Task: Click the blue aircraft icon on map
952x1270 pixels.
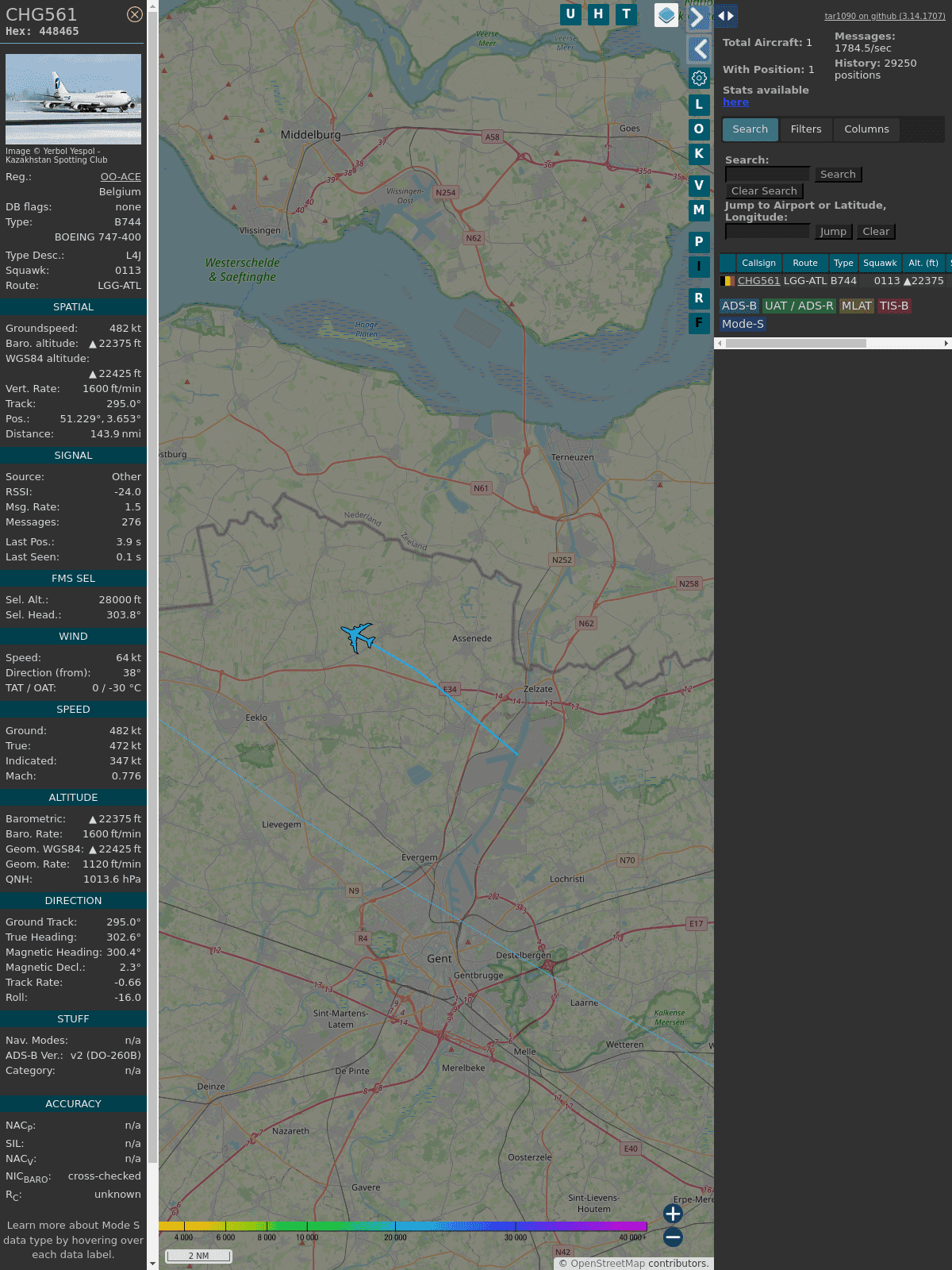Action: pos(358,637)
